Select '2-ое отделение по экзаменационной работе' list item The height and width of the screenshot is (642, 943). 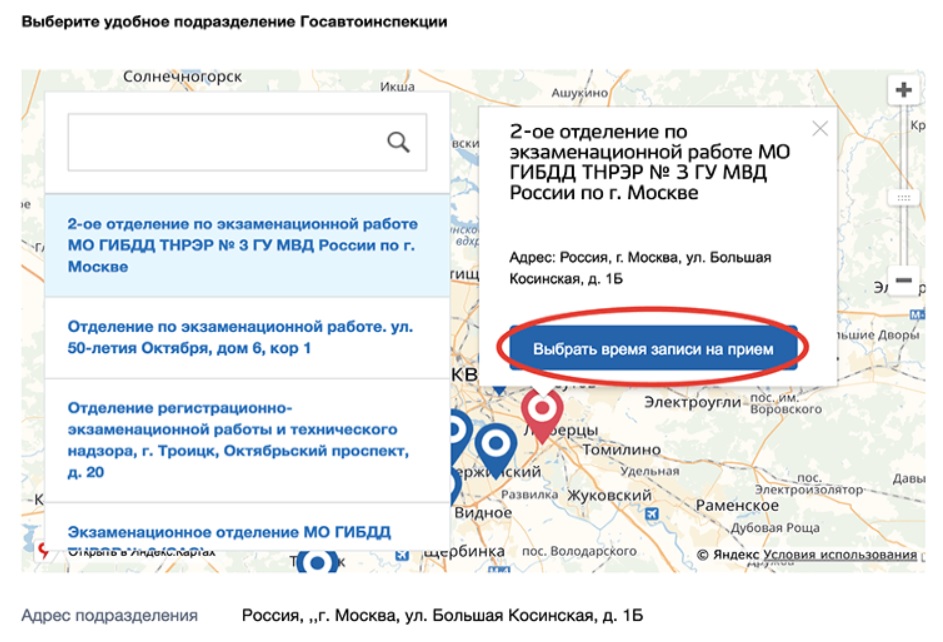click(x=247, y=245)
